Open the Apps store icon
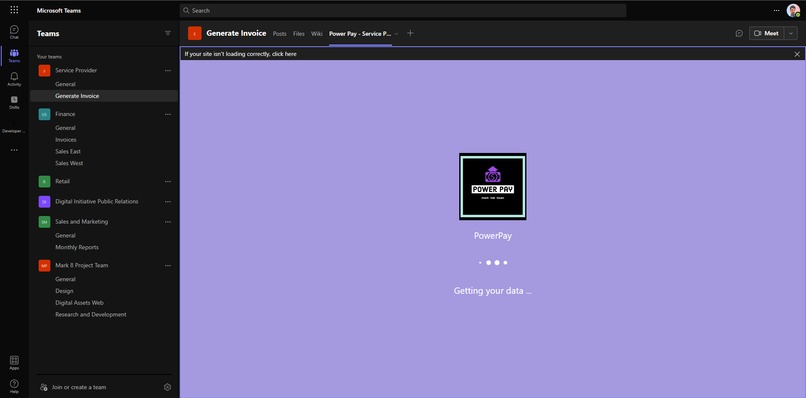The image size is (806, 398). pos(14,363)
